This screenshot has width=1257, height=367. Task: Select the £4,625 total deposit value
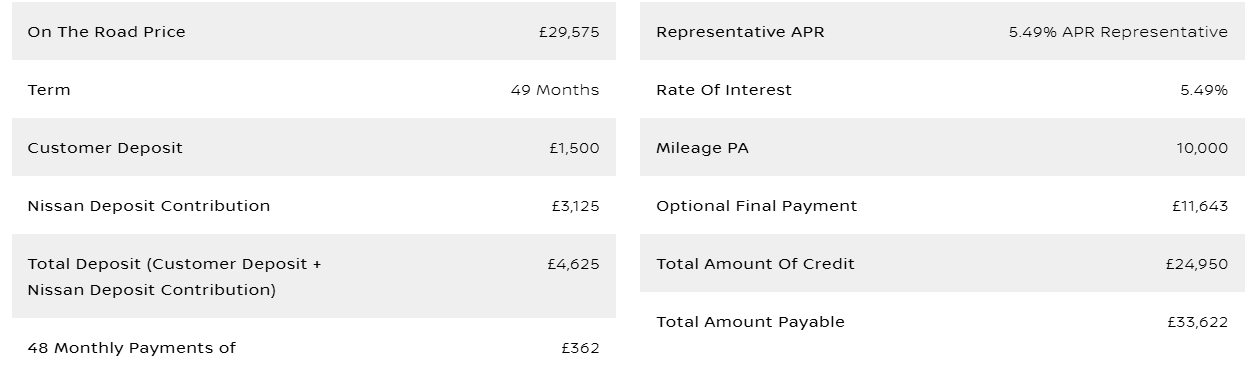(x=573, y=264)
